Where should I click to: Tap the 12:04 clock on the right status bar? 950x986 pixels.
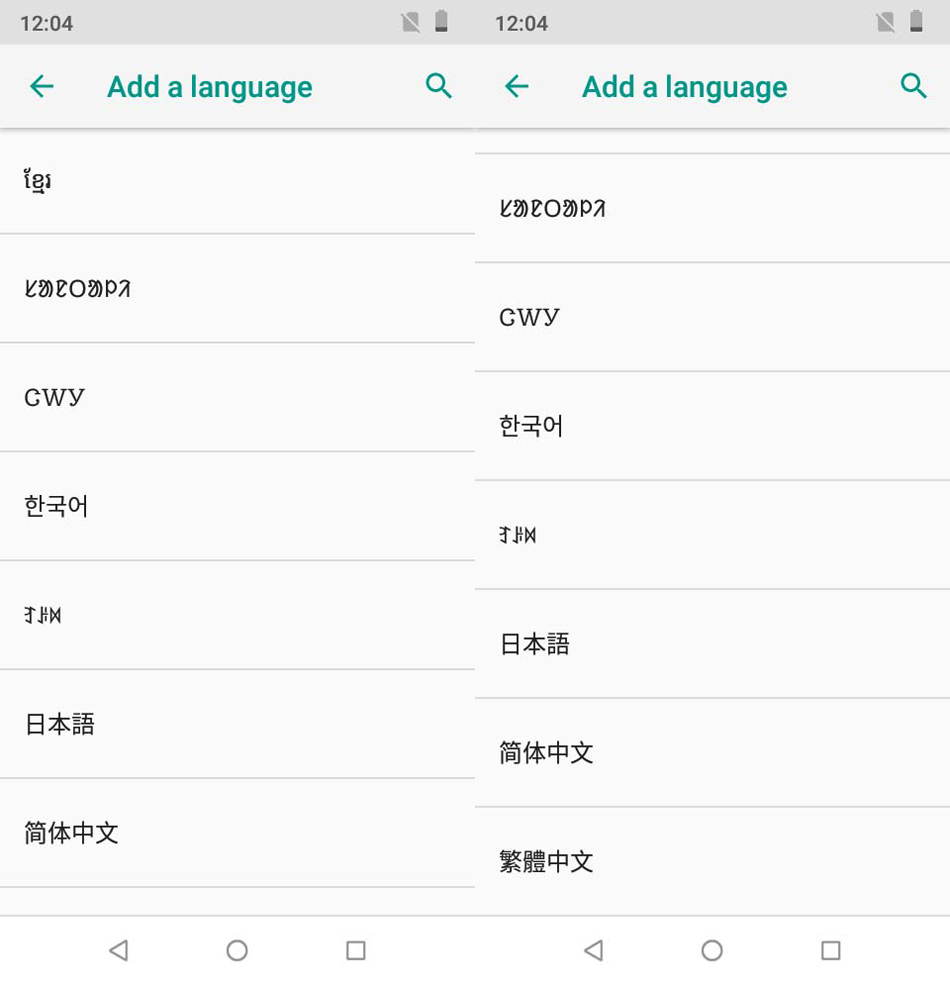(521, 24)
